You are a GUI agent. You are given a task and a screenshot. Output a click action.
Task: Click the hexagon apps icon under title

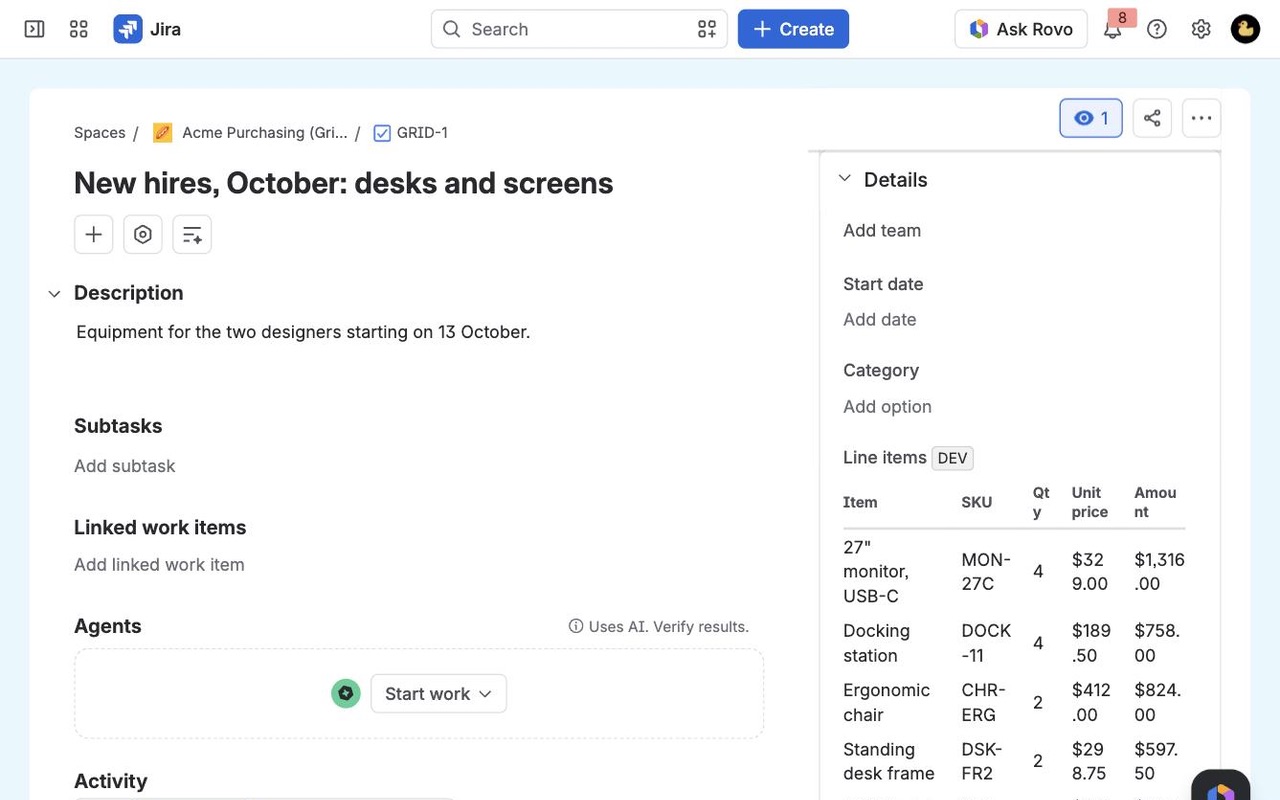pos(143,234)
